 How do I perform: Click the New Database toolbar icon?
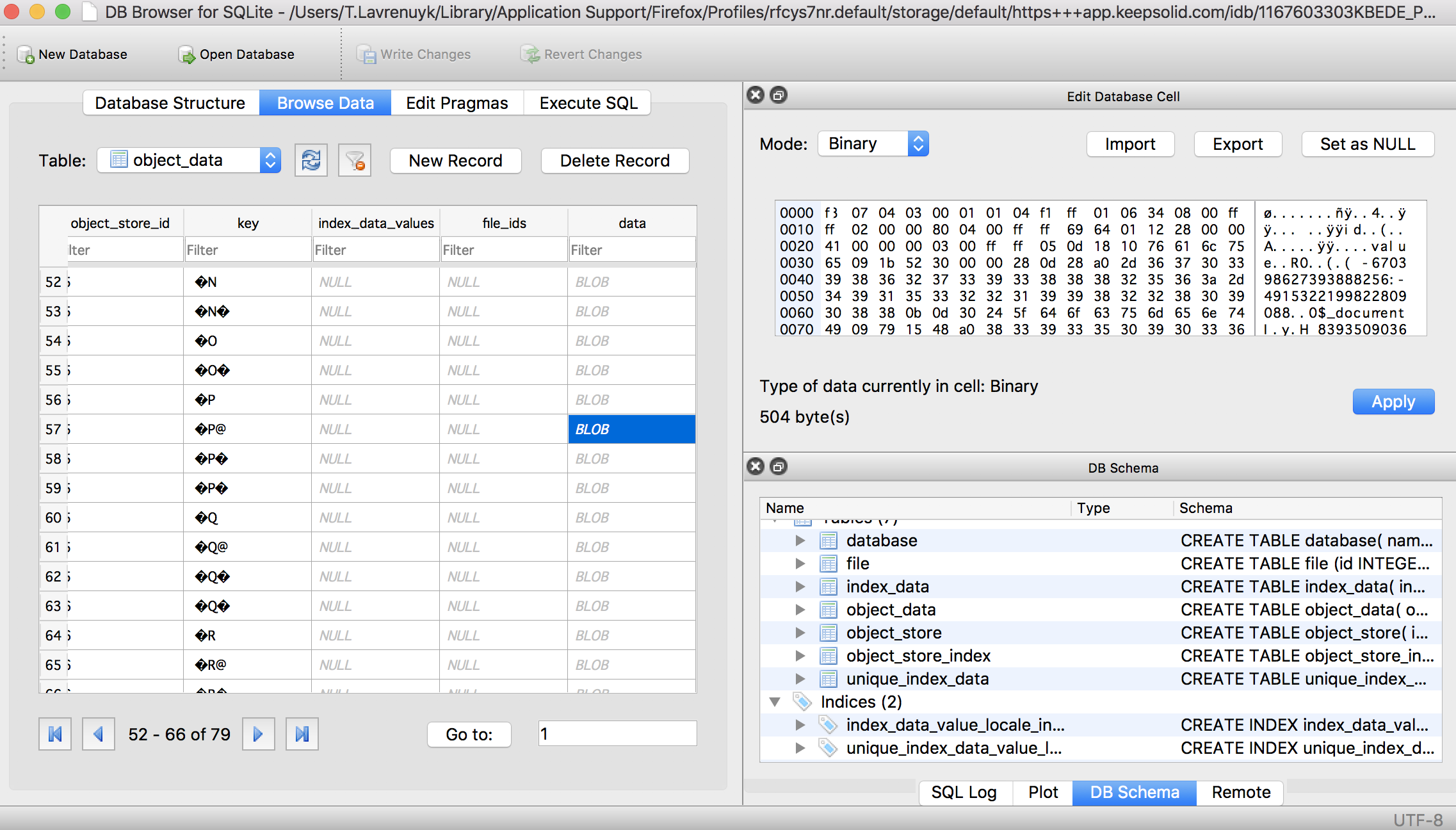pyautogui.click(x=26, y=55)
